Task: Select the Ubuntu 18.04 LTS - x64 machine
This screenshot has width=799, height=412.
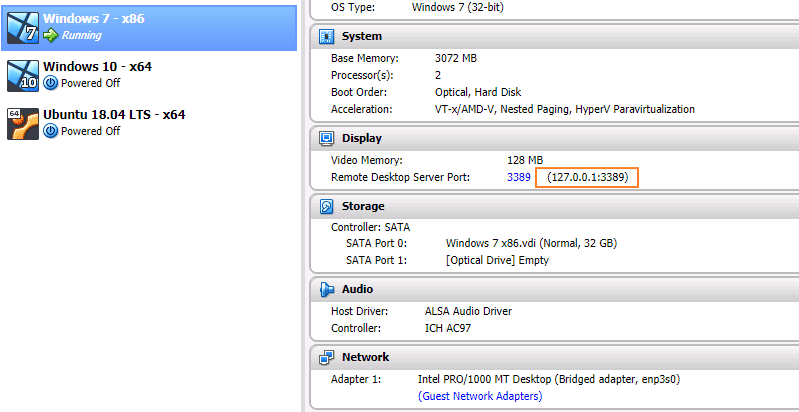Action: 148,123
